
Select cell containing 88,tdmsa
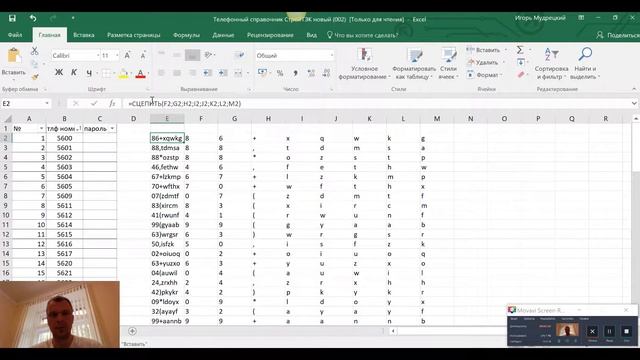tap(167, 148)
